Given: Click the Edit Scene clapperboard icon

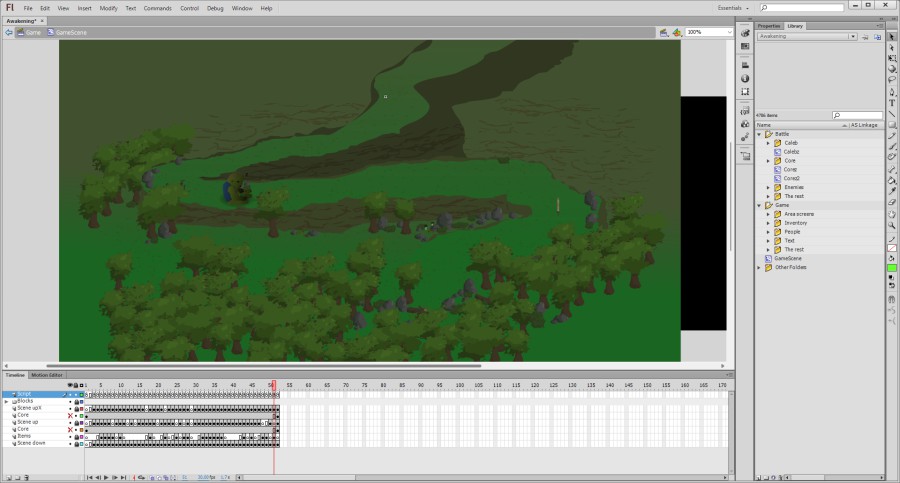Looking at the screenshot, I should coord(662,32).
